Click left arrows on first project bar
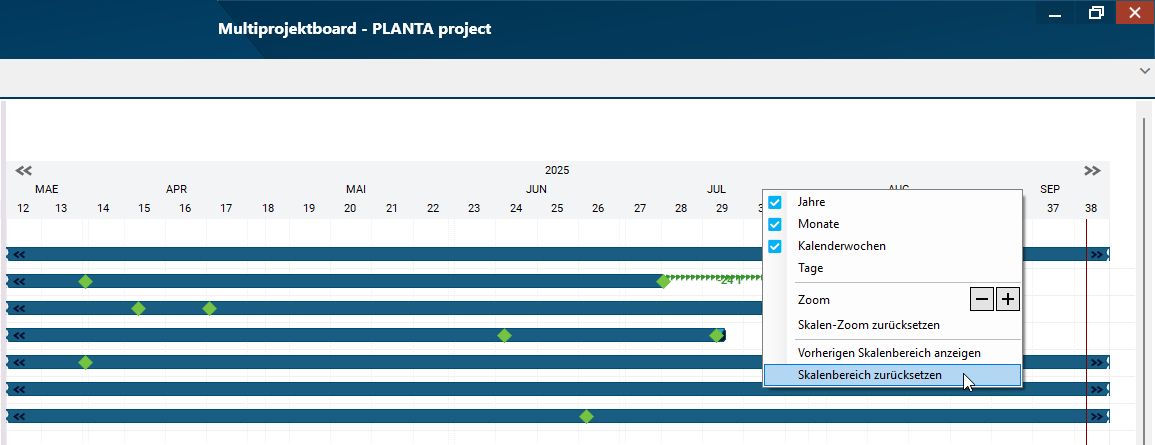Image resolution: width=1155 pixels, height=445 pixels. pos(18,254)
